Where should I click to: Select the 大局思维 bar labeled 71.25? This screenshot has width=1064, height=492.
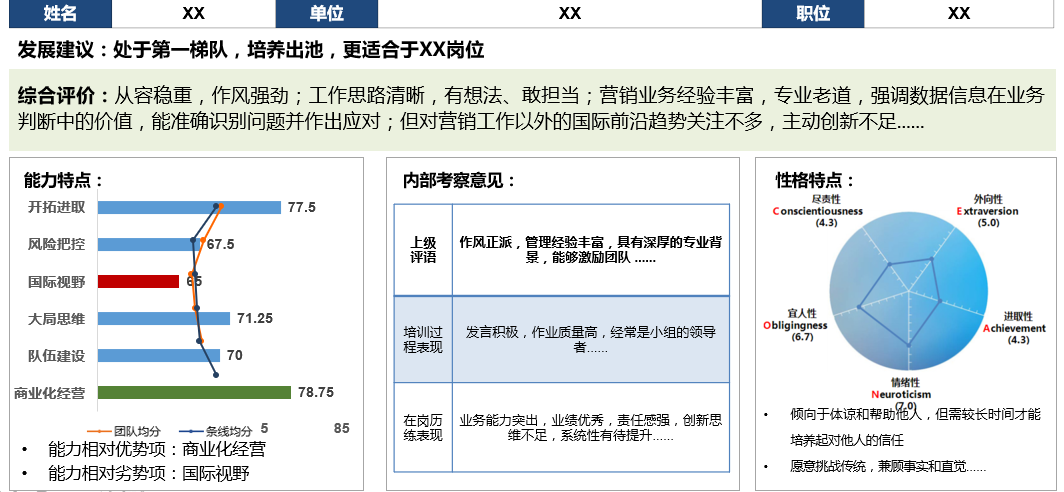click(x=165, y=318)
